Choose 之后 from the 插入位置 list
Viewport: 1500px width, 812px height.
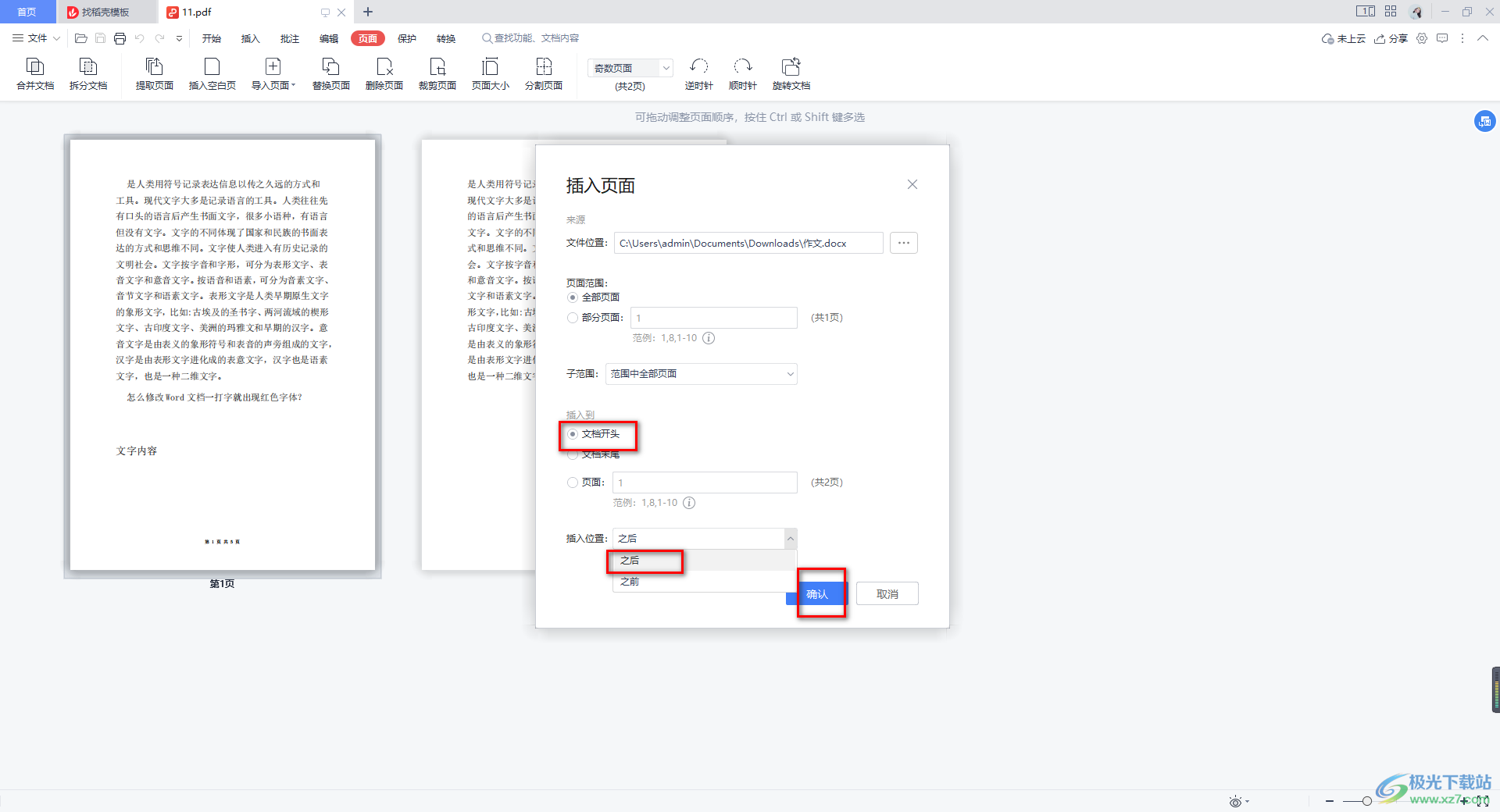pyautogui.click(x=705, y=561)
